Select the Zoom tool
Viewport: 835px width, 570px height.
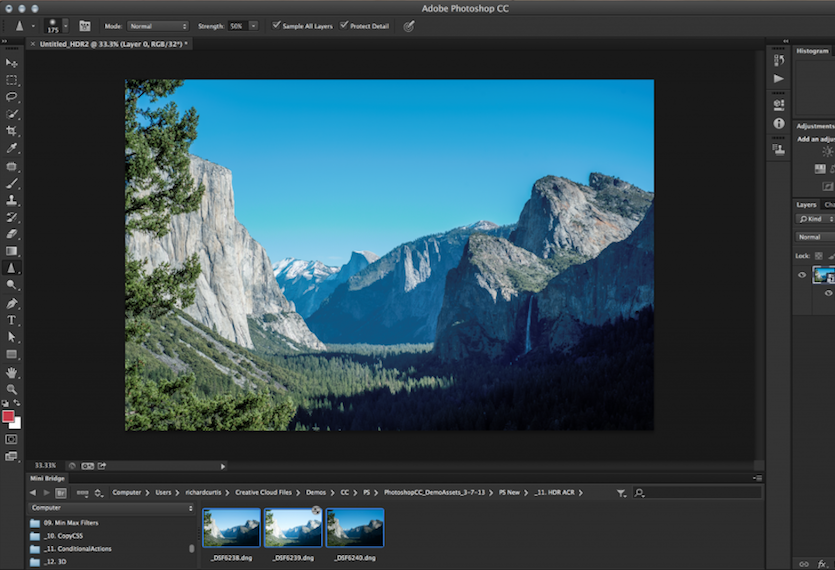(x=11, y=389)
